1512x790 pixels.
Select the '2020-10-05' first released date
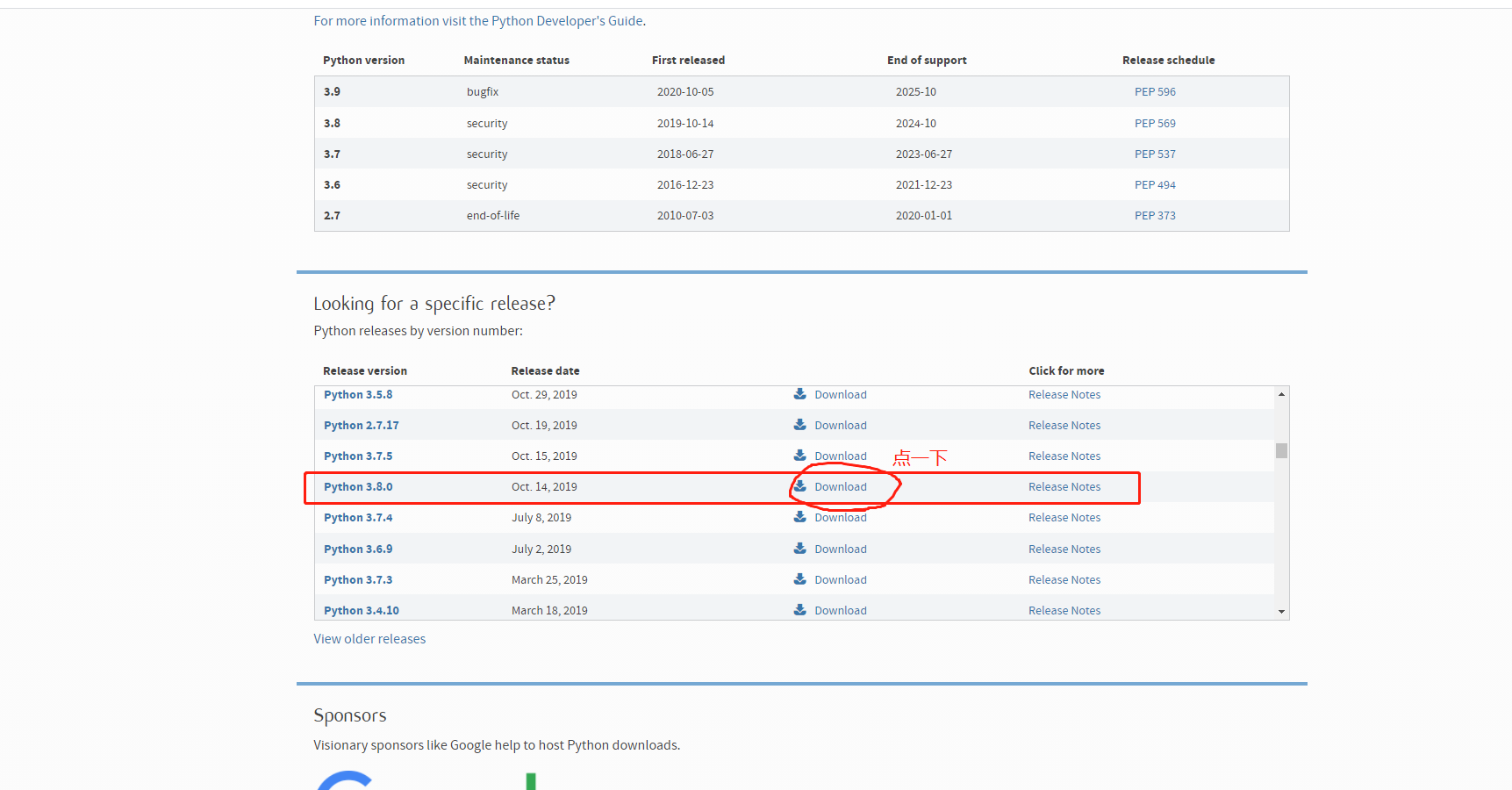tap(685, 91)
